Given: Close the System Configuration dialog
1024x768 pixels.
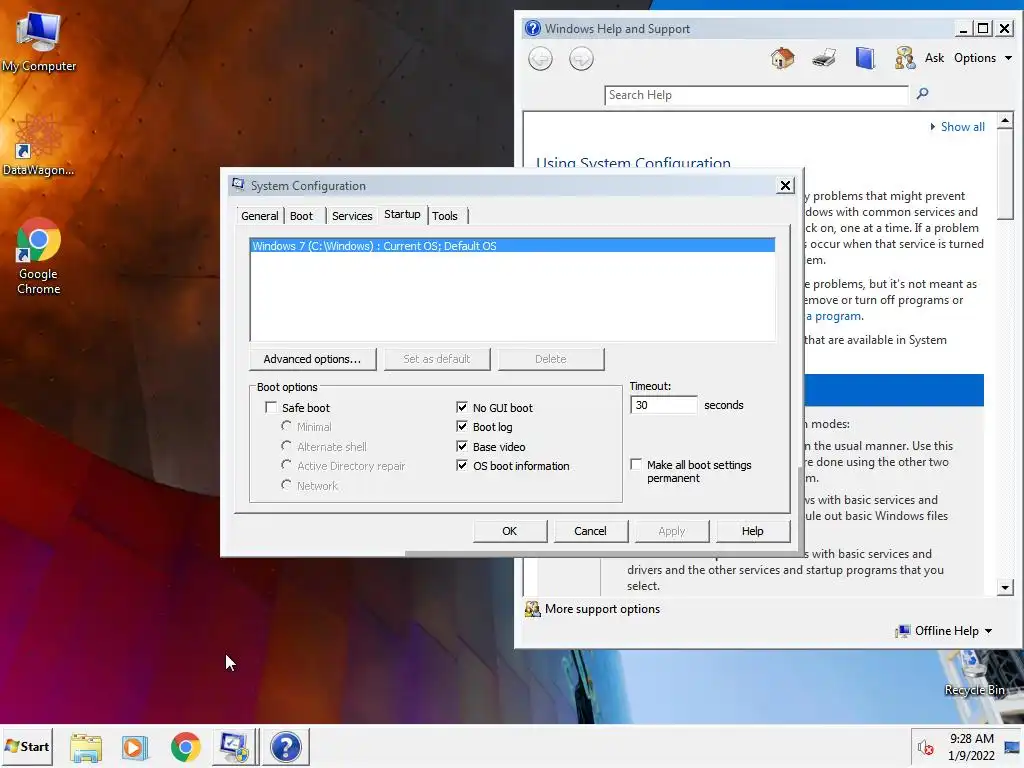Looking at the screenshot, I should click(x=785, y=185).
